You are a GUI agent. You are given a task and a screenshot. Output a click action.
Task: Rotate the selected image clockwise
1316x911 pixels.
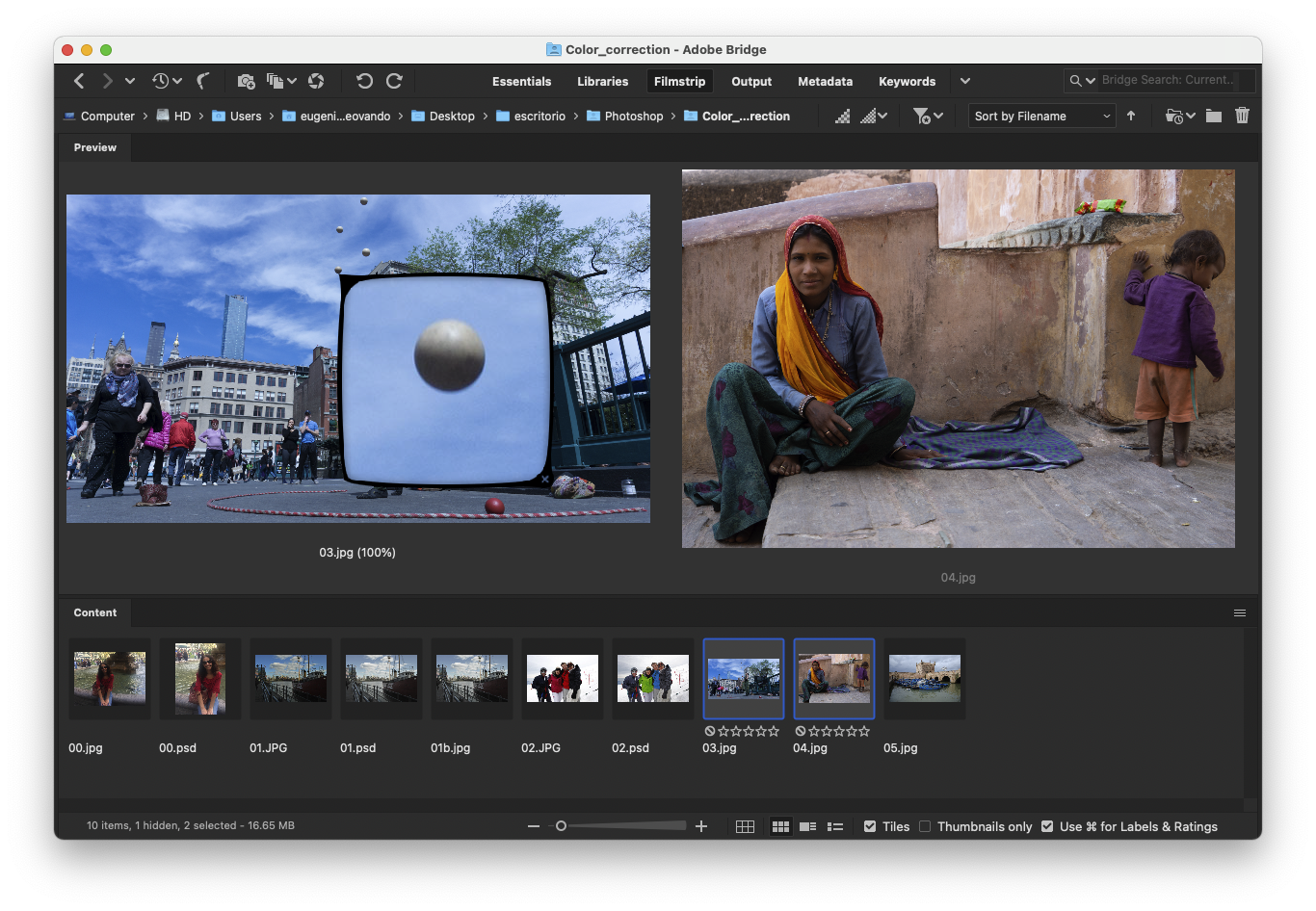point(394,81)
